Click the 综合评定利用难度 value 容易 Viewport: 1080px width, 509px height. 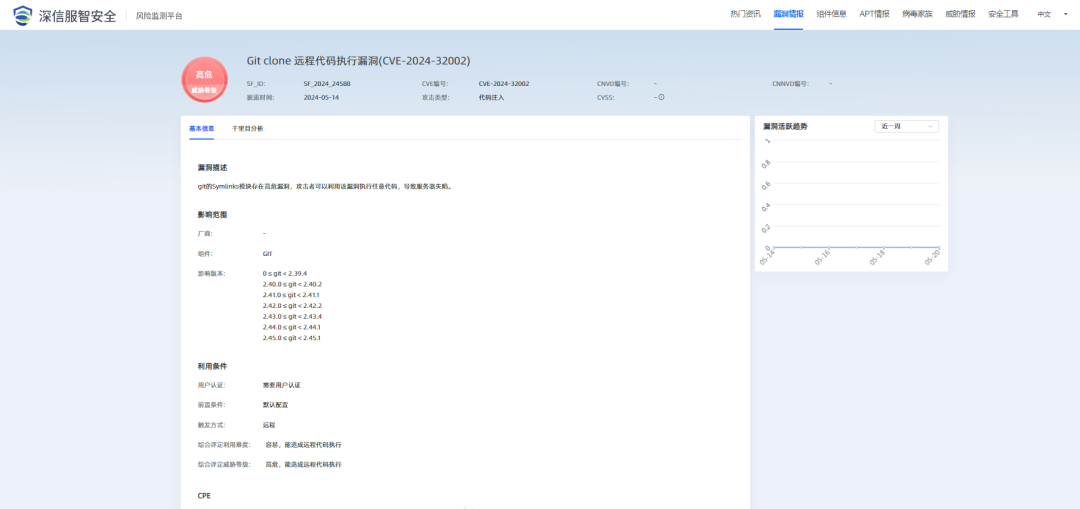pos(303,445)
